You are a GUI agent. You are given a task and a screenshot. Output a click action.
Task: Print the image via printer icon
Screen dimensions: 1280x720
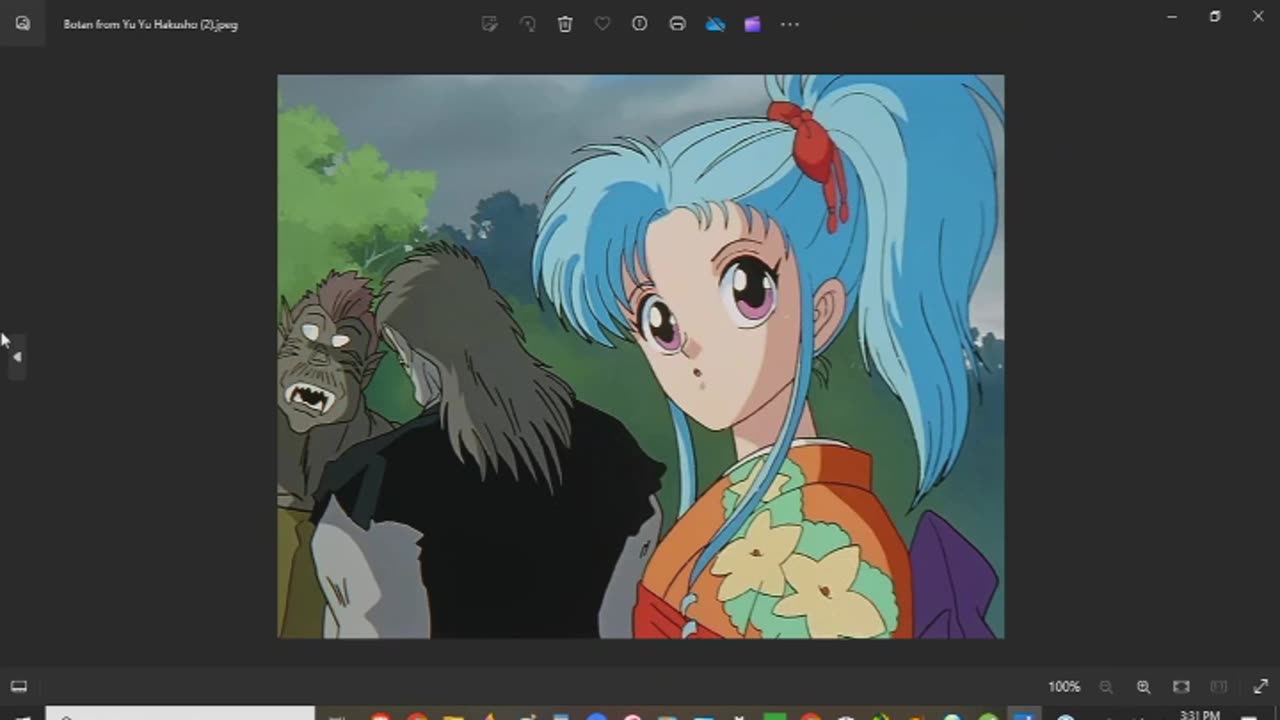tap(677, 24)
